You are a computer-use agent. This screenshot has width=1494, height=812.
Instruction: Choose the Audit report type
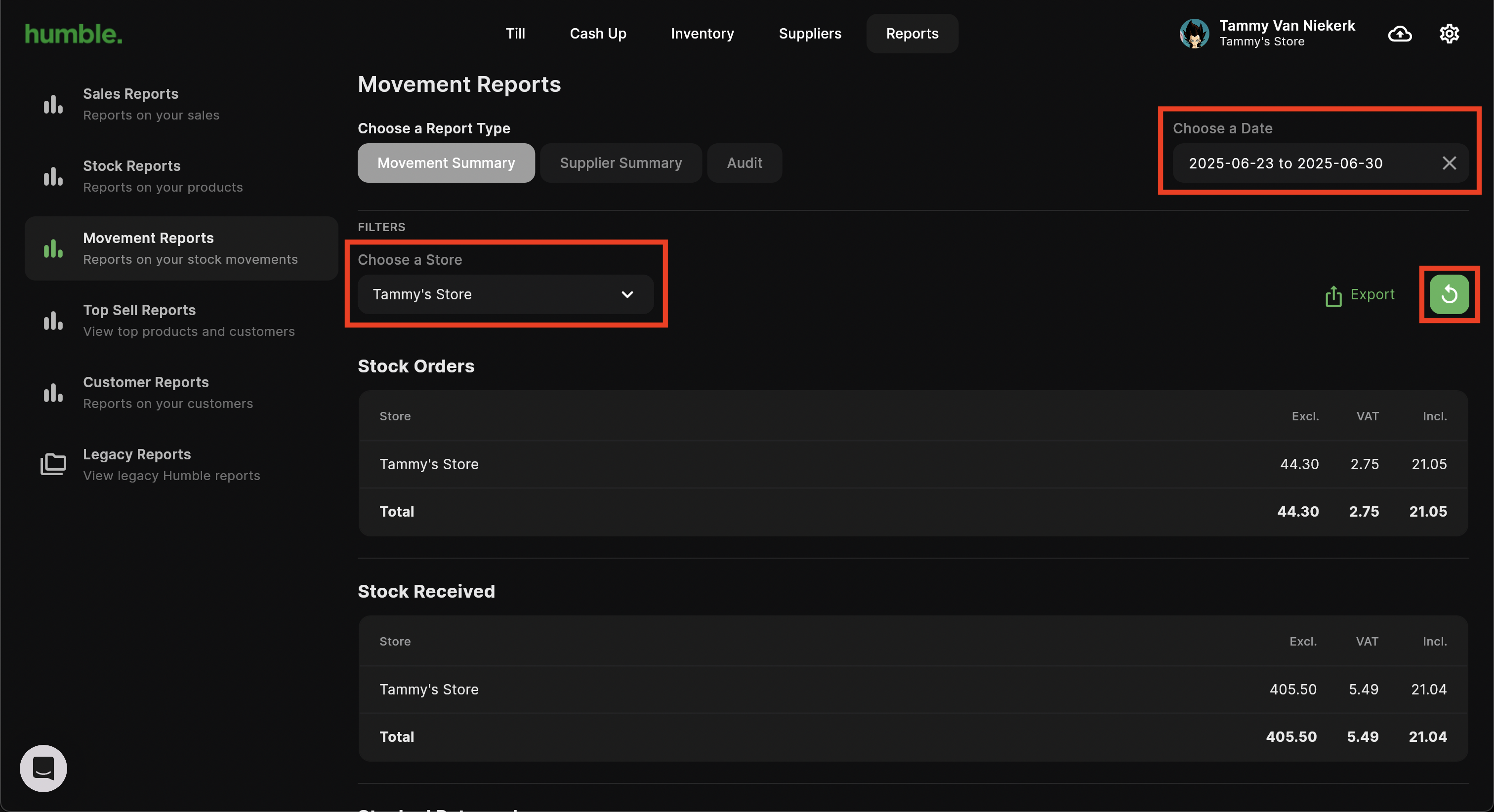(745, 163)
